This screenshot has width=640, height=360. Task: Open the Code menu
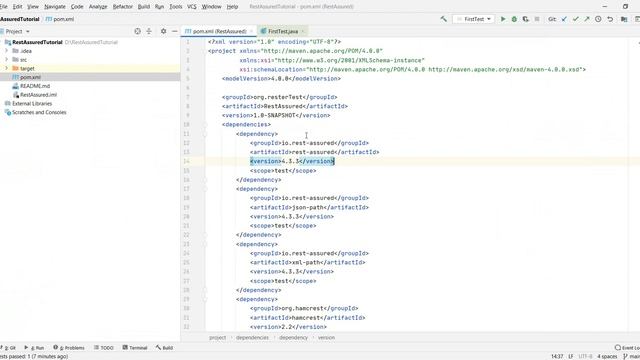pyautogui.click(x=77, y=7)
